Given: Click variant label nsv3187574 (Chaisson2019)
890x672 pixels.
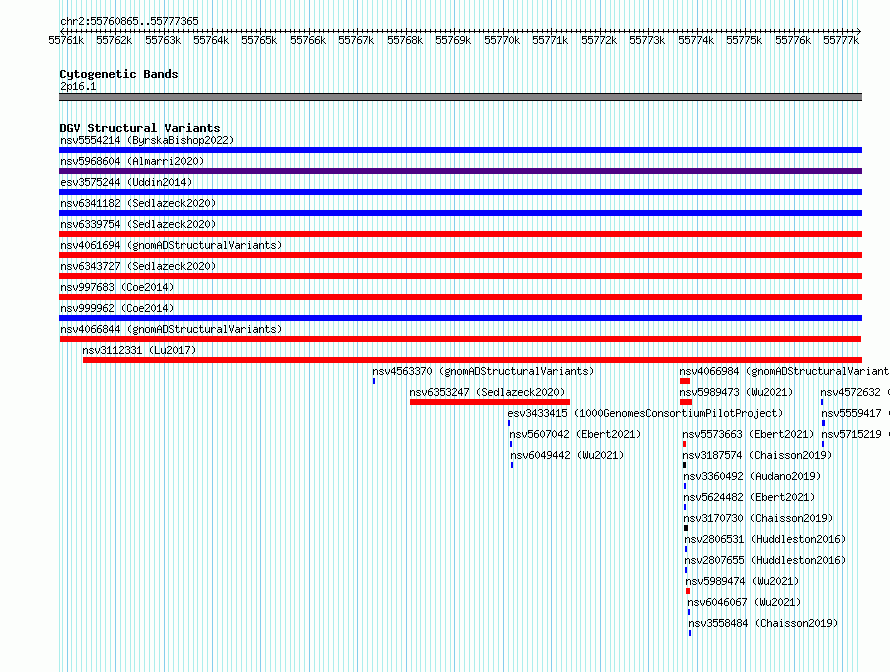Looking at the screenshot, I should (x=757, y=455).
